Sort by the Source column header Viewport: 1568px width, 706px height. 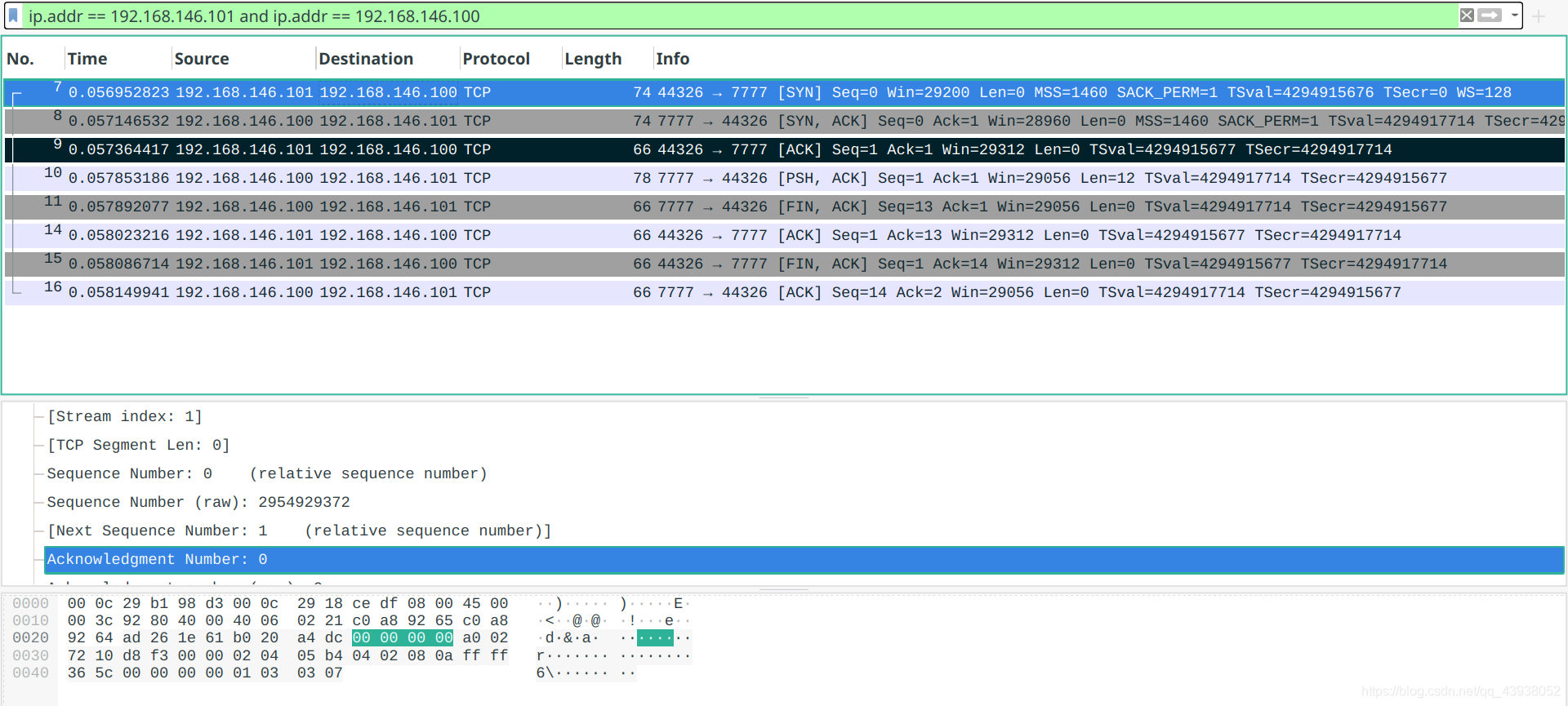(202, 59)
